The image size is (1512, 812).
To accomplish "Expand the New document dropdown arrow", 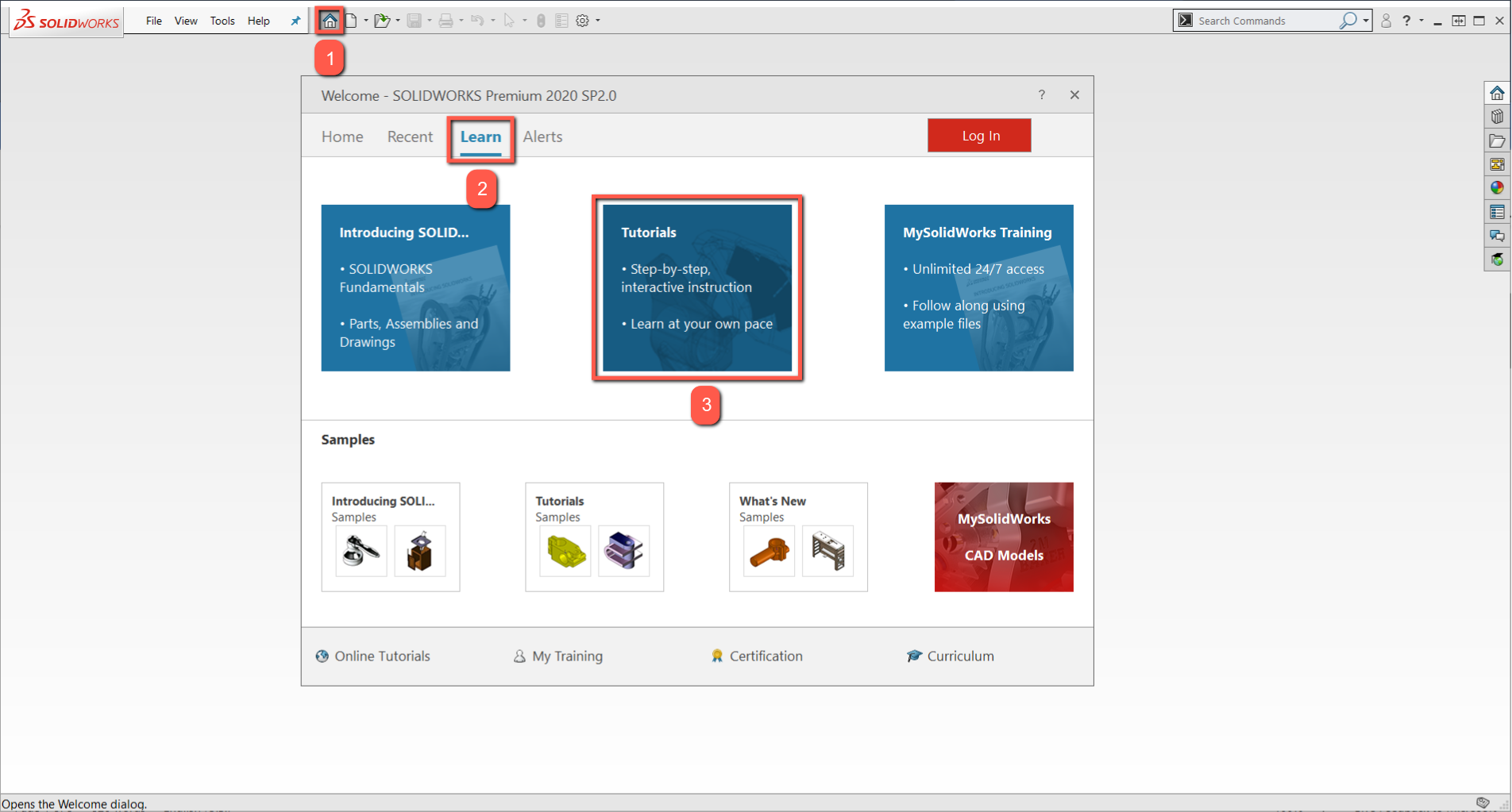I will (365, 21).
